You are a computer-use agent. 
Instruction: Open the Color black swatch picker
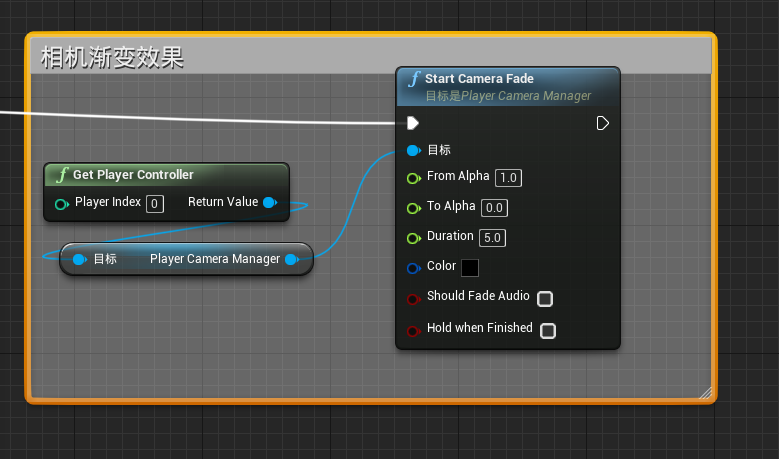pos(470,268)
